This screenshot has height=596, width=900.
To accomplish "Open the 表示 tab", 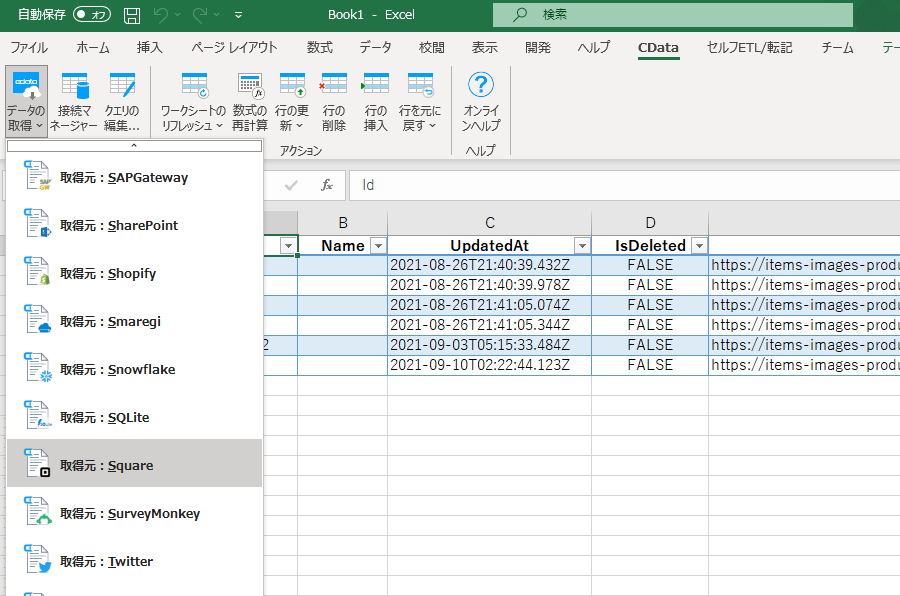I will pos(484,48).
